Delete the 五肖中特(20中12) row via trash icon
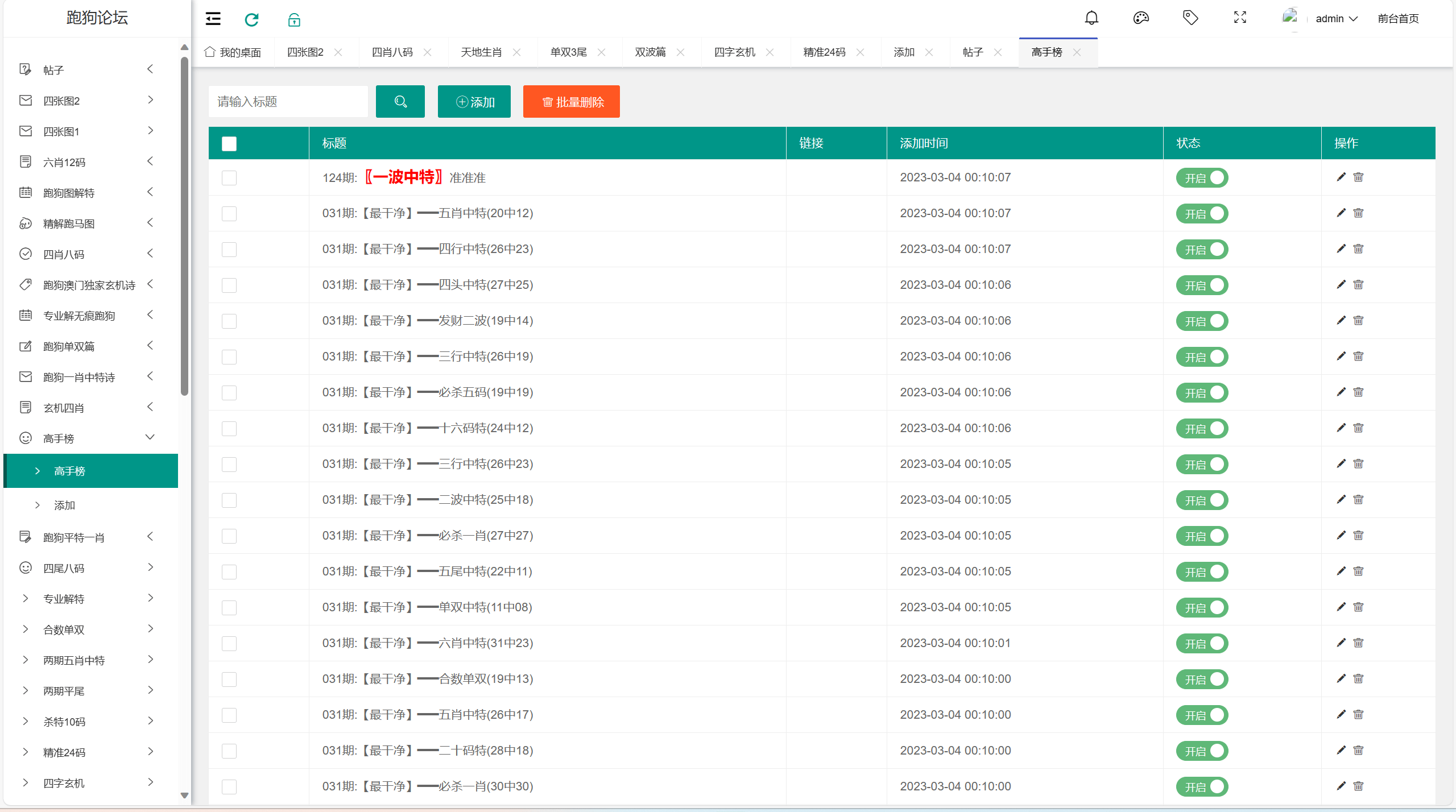The height and width of the screenshot is (812, 1456). 1358,213
